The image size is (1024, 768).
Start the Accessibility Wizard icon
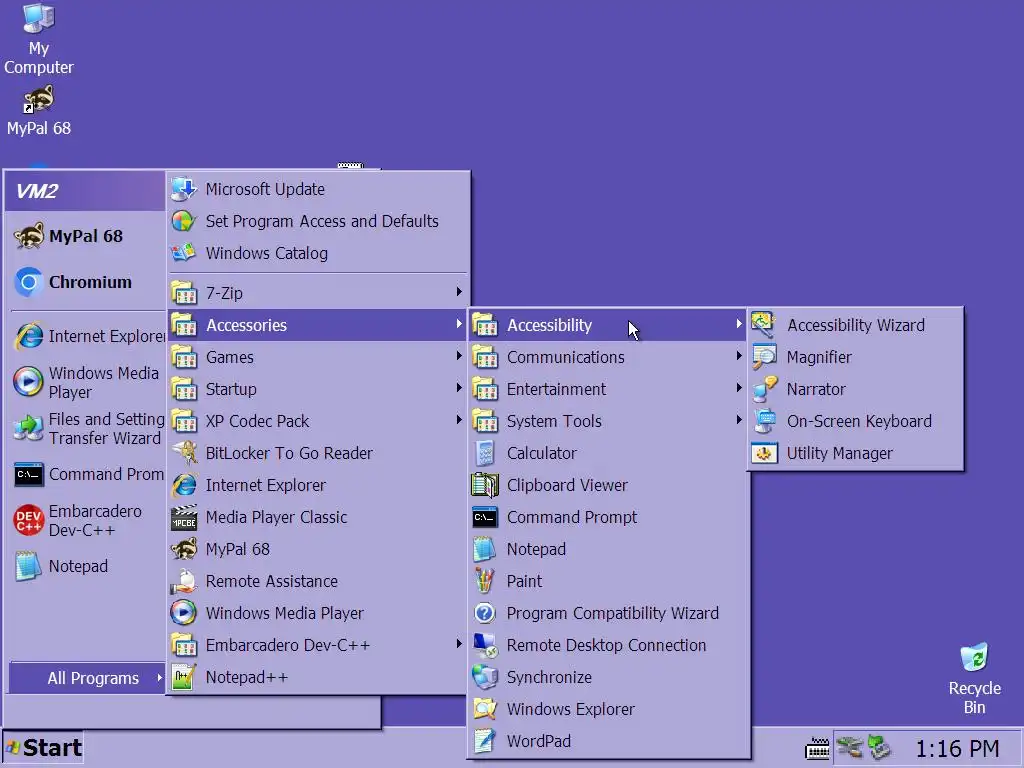tap(764, 325)
